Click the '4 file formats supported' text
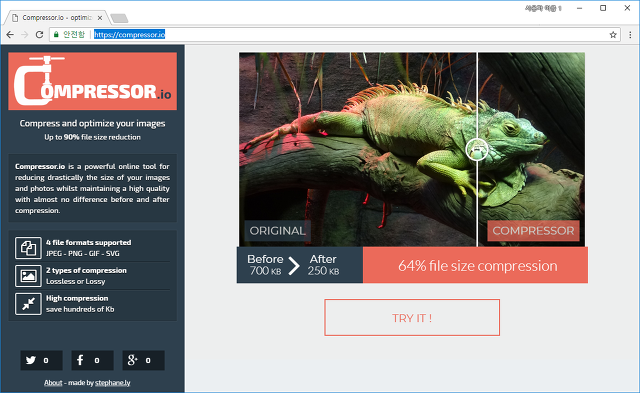The width and height of the screenshot is (640, 393). (89, 242)
